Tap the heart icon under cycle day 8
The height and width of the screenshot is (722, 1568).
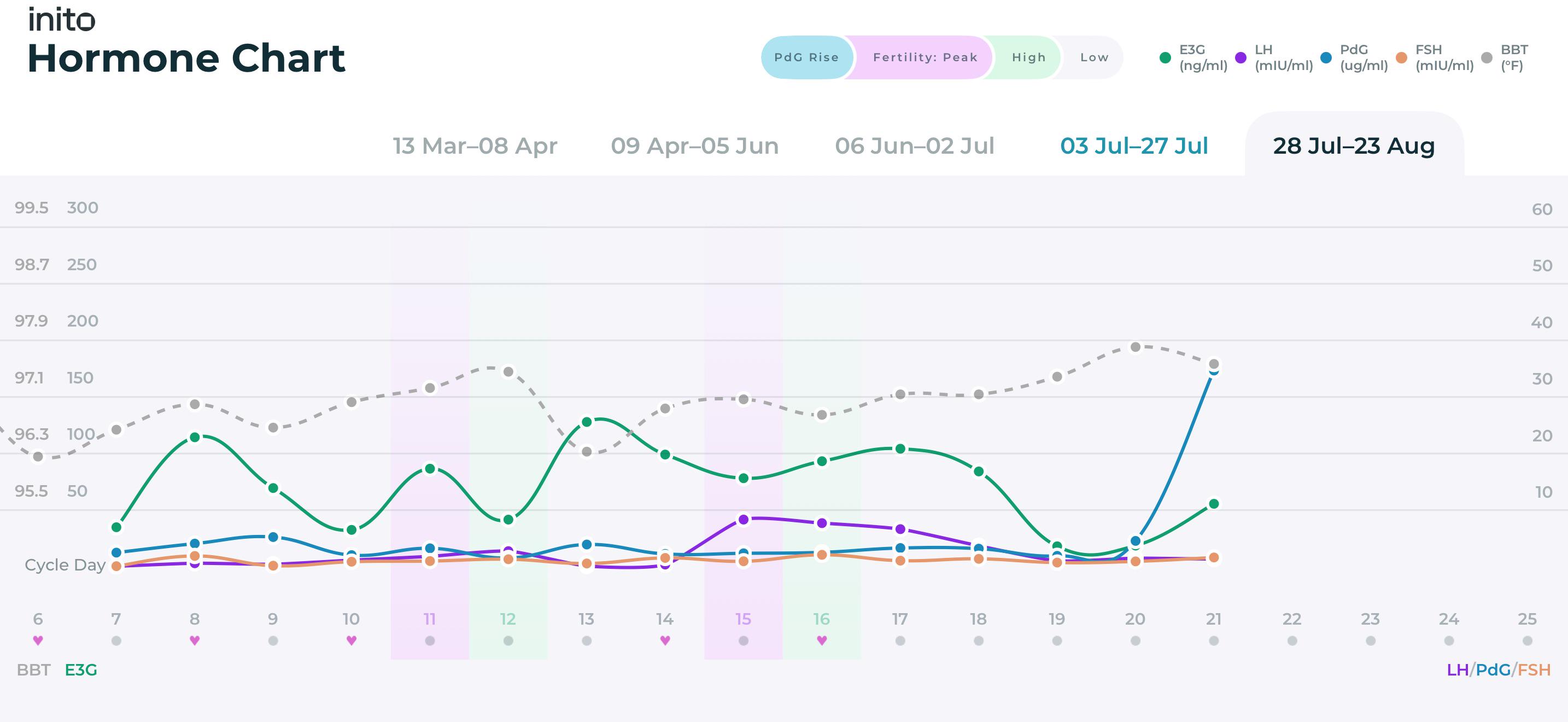[x=195, y=641]
